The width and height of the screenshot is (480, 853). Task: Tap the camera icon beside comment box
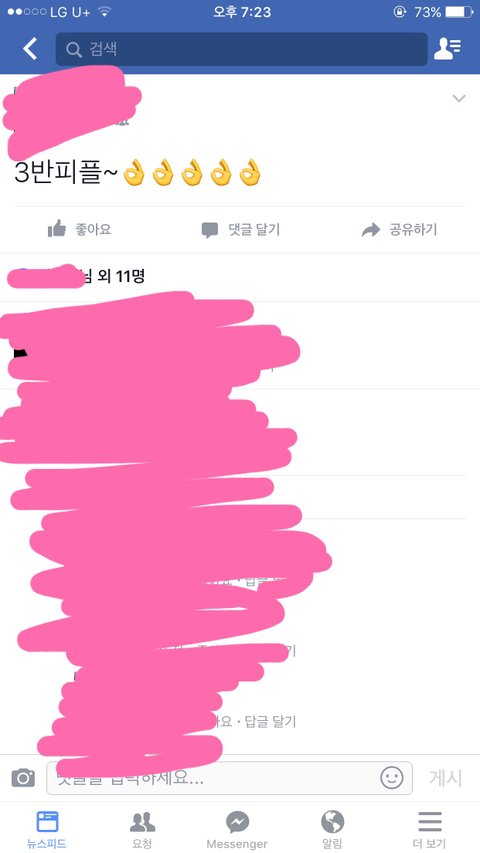(x=23, y=777)
